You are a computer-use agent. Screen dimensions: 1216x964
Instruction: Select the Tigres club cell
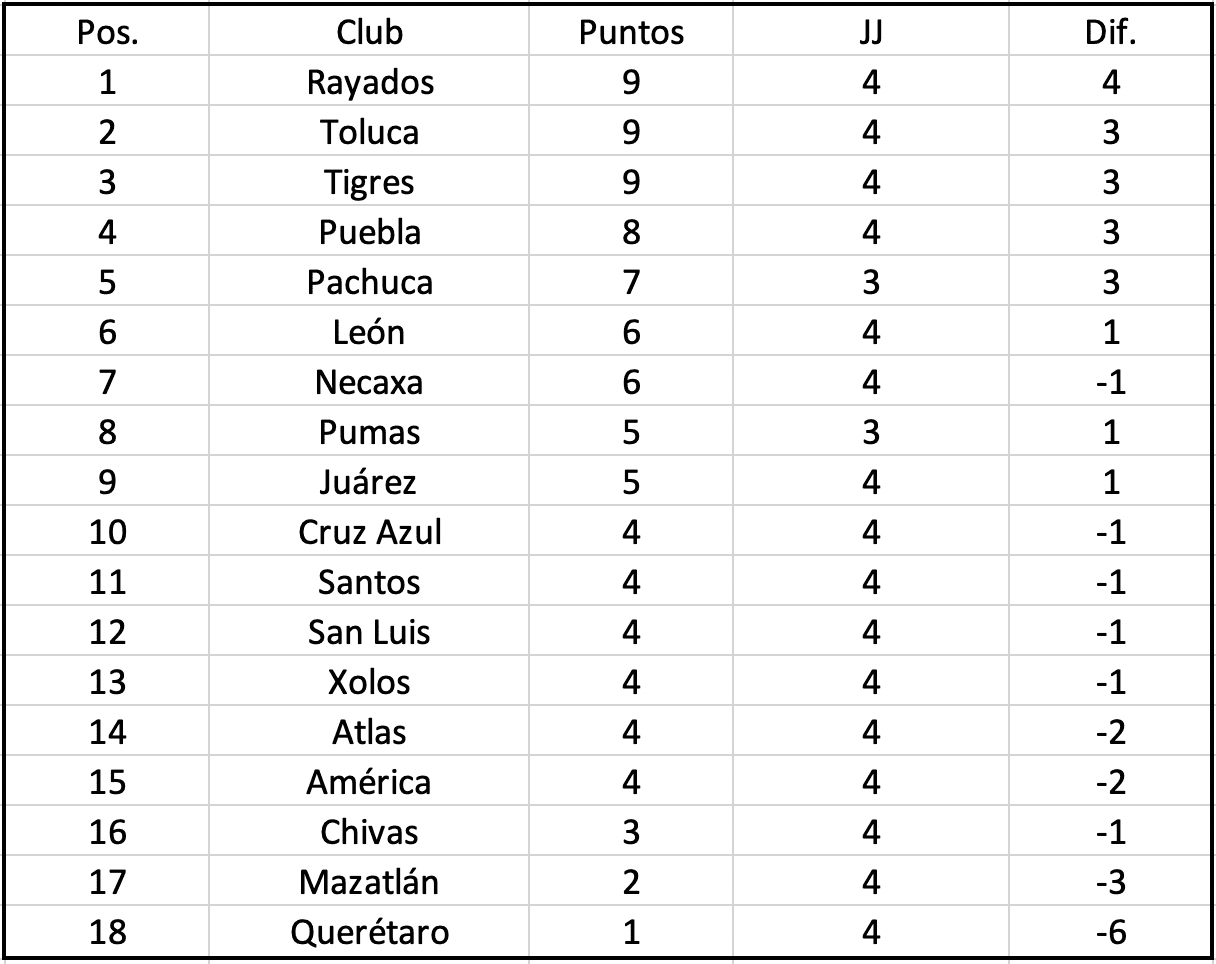pos(369,182)
